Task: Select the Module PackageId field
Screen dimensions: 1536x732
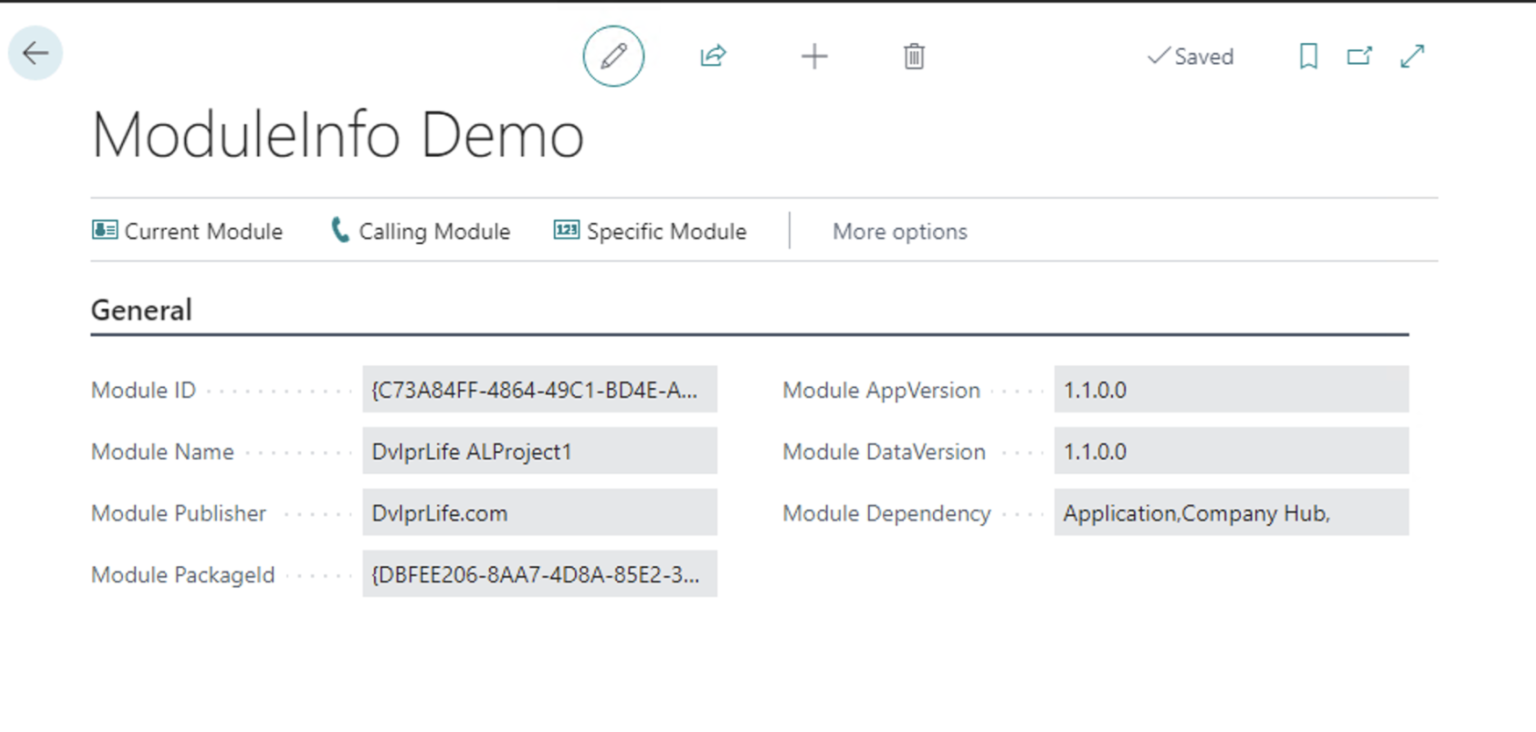Action: (539, 574)
